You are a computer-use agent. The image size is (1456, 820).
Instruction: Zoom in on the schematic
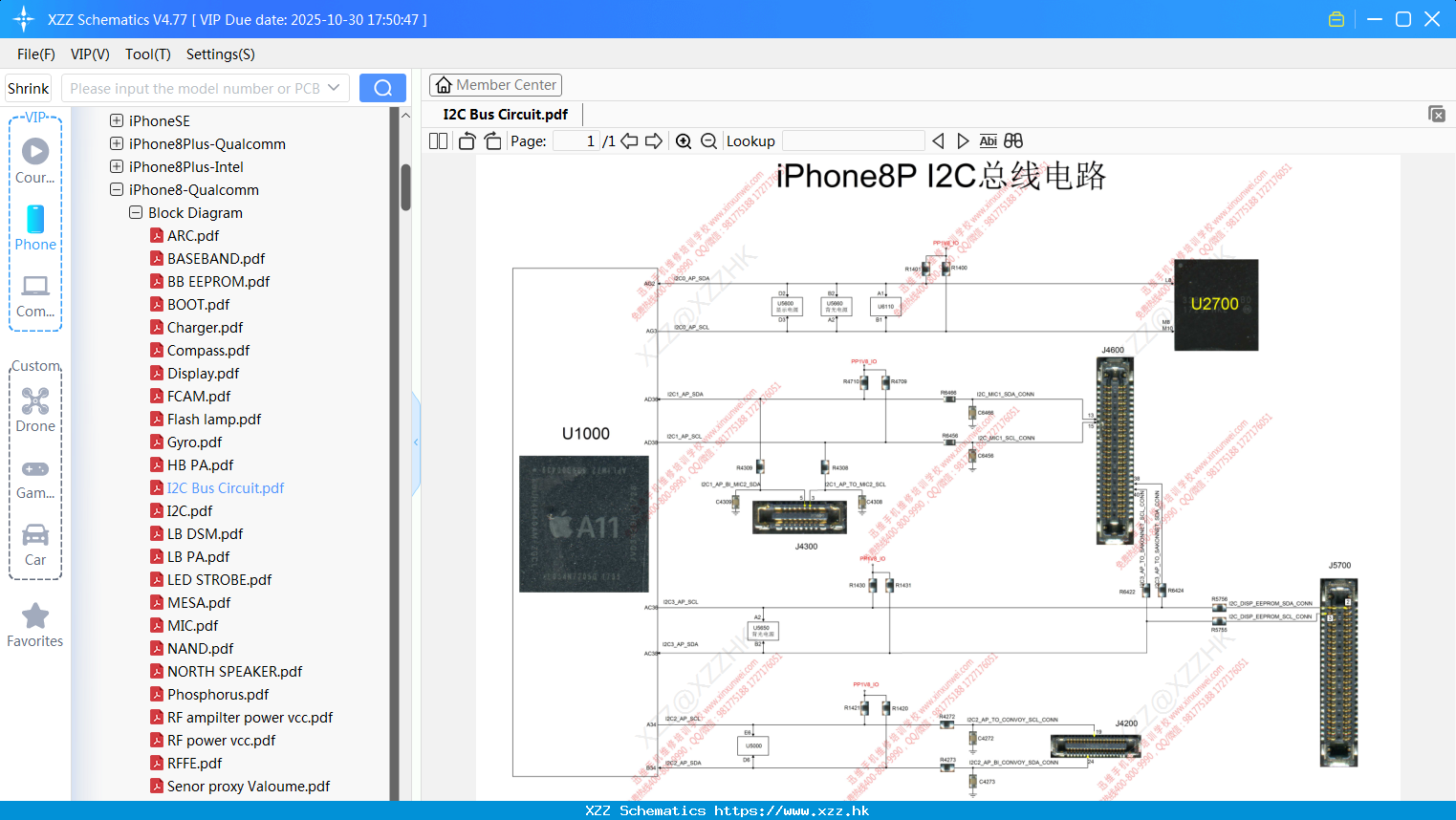coord(684,141)
